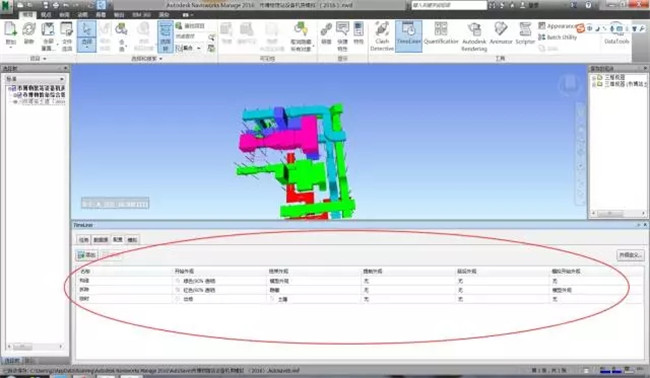650x378 pixels.
Task: Click the search input field in title bar
Action: (449, 5)
